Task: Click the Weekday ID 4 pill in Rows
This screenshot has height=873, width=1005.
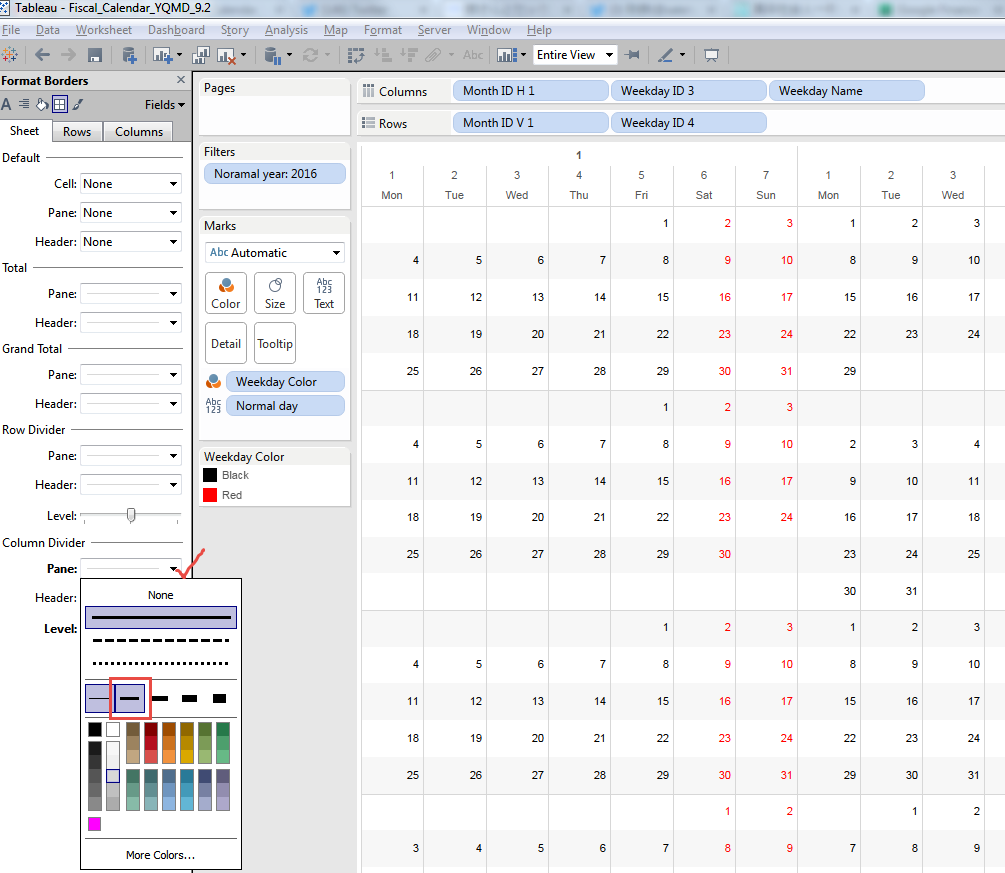Action: [688, 123]
